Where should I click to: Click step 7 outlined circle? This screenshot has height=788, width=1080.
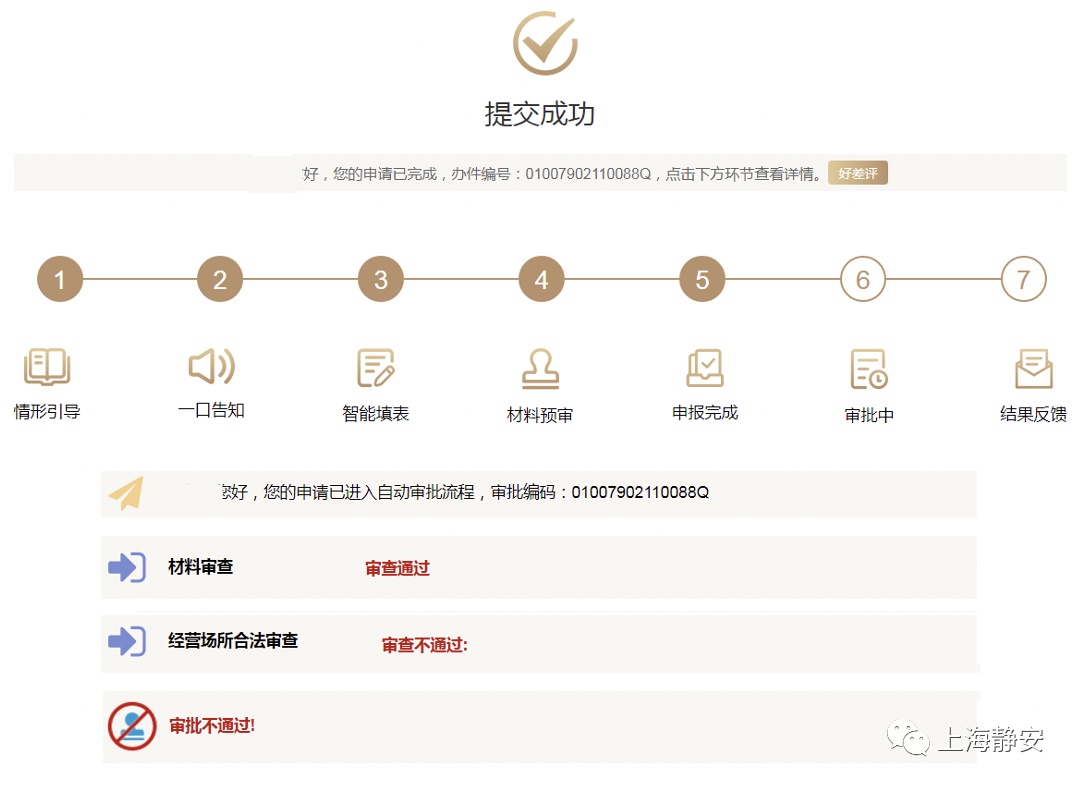tap(1023, 280)
